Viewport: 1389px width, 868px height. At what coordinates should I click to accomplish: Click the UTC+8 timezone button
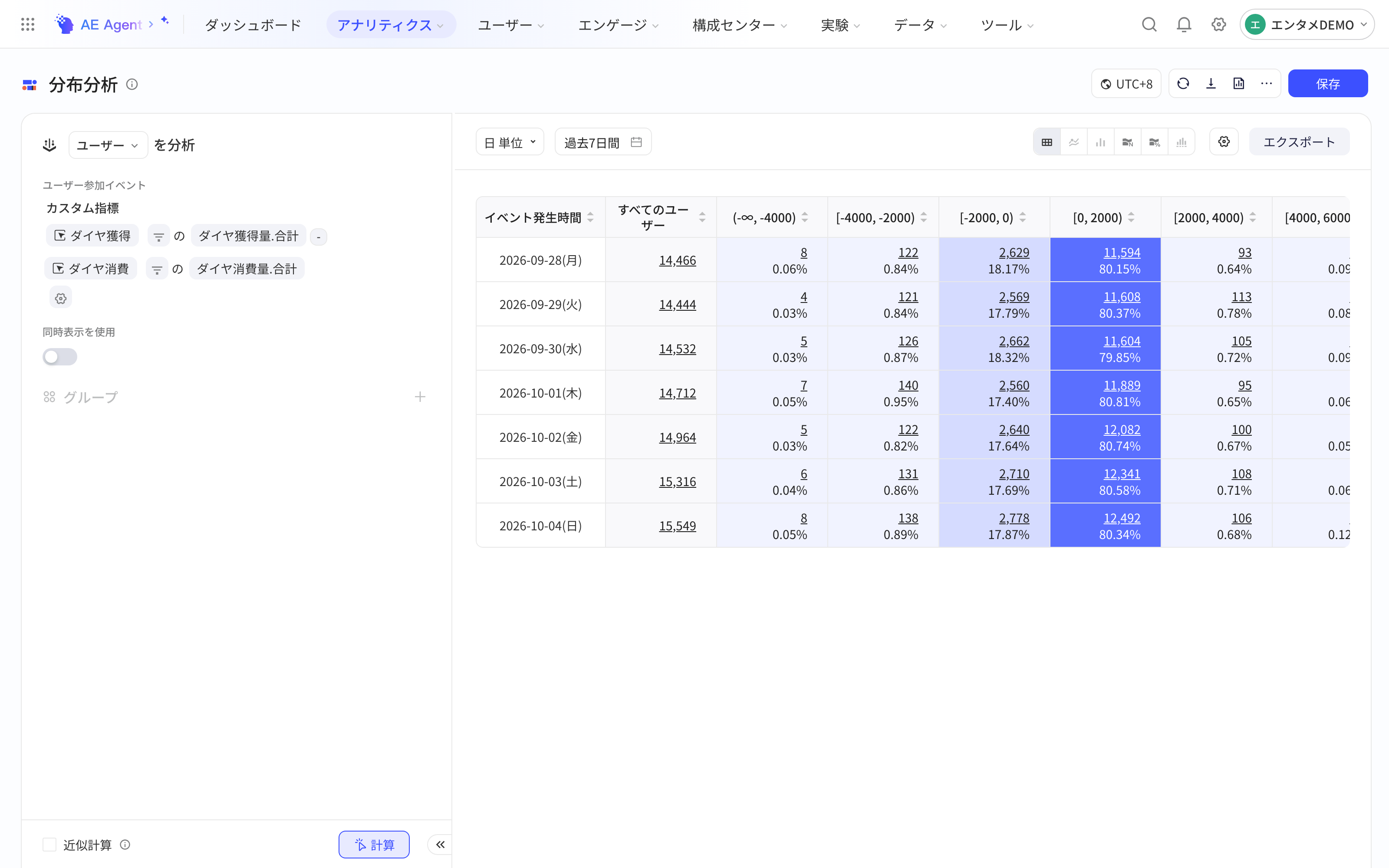[x=1126, y=84]
